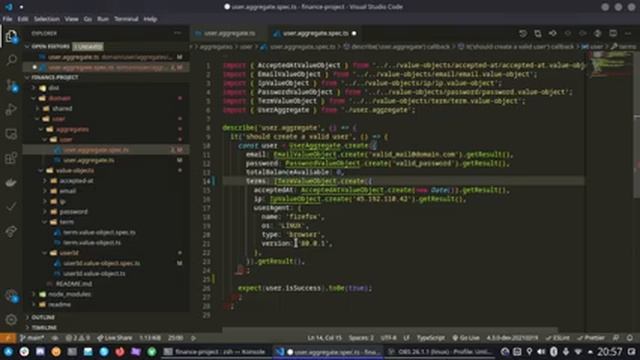Open the Run and Debug view
This screenshot has height=360, width=640.
tap(11, 109)
